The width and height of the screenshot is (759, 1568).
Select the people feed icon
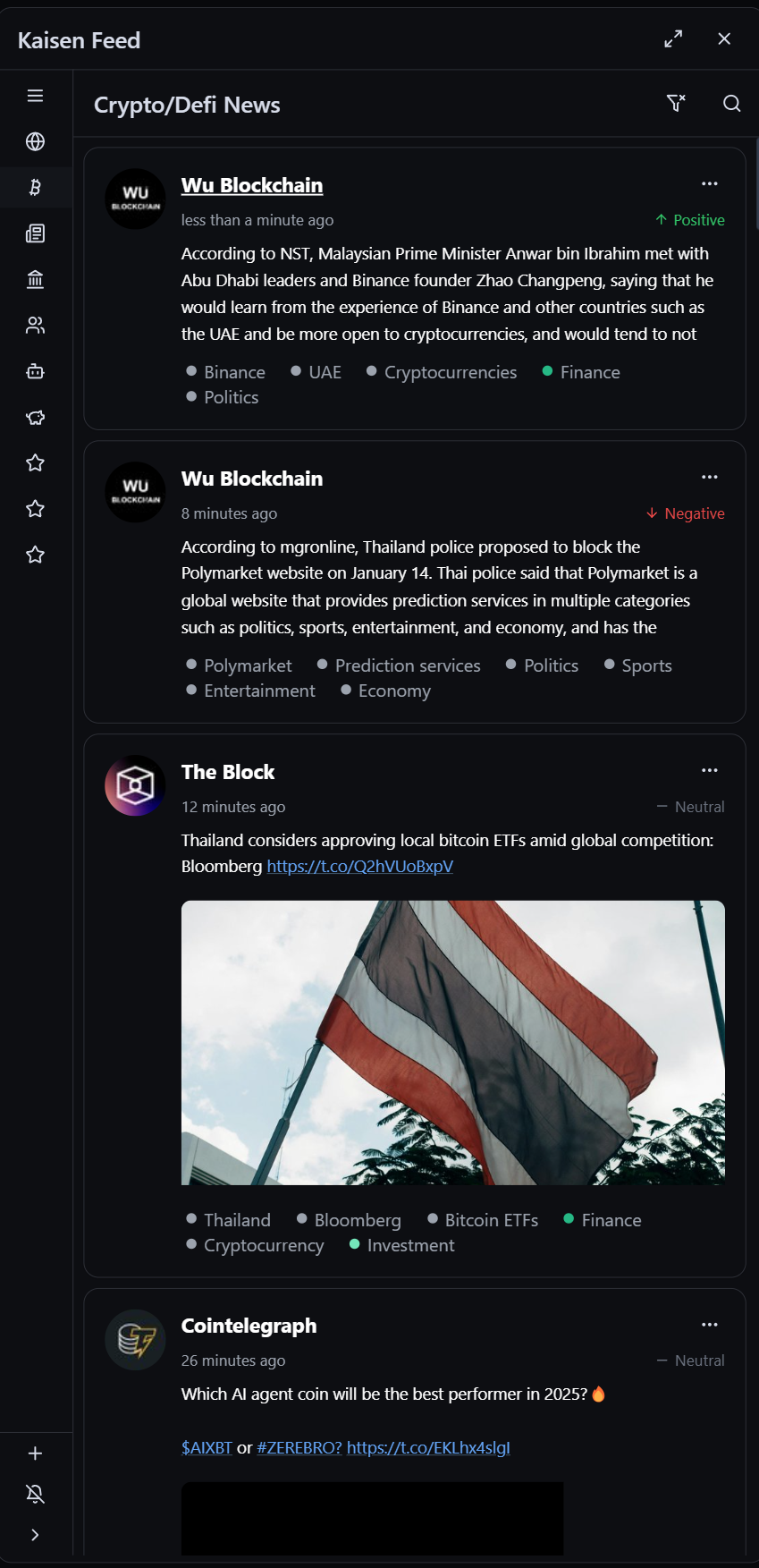pyautogui.click(x=35, y=326)
